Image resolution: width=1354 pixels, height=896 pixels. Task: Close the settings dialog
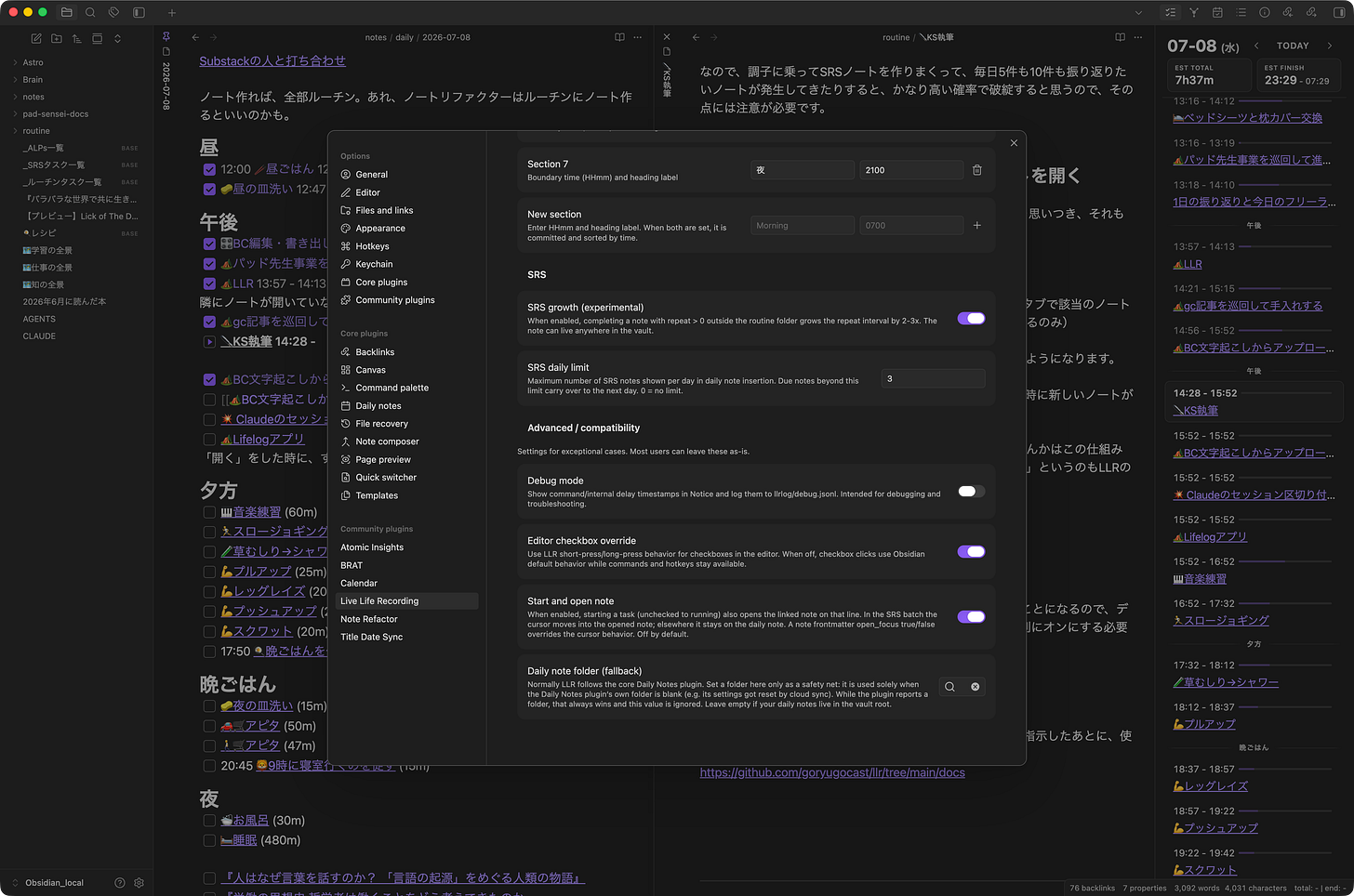1014,142
